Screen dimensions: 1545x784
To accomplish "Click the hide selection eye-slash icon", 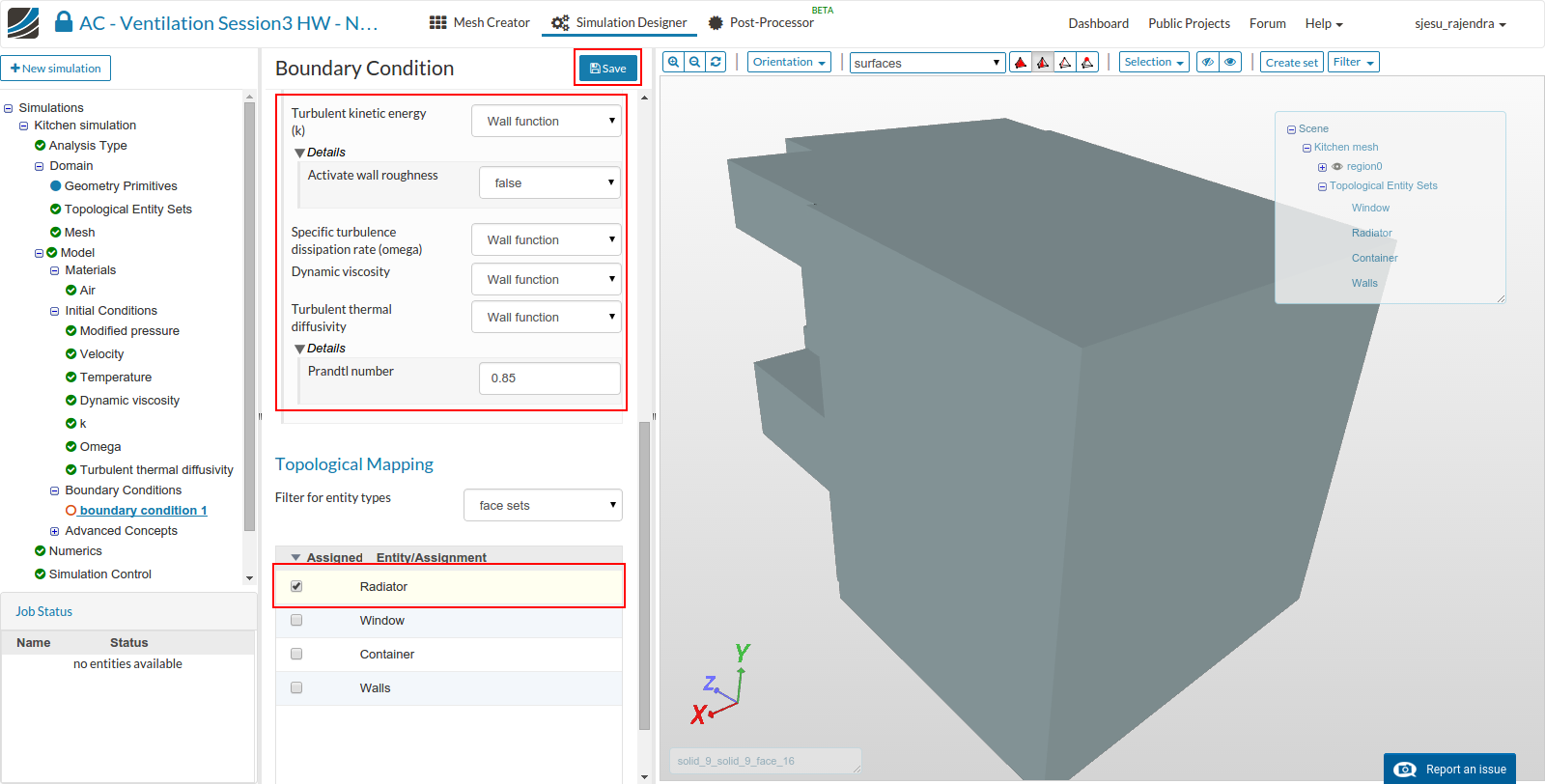I will tap(1208, 62).
